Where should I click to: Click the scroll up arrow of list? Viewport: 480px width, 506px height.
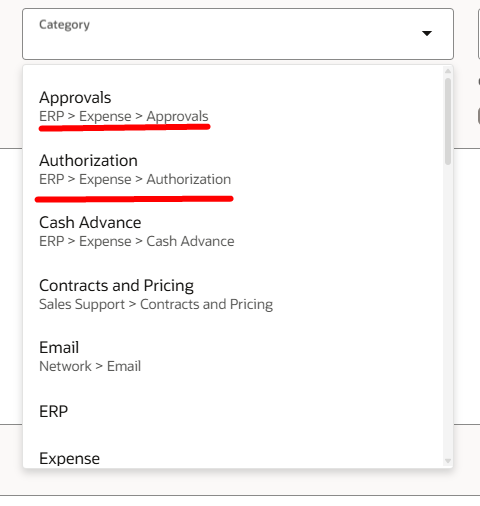[448, 71]
